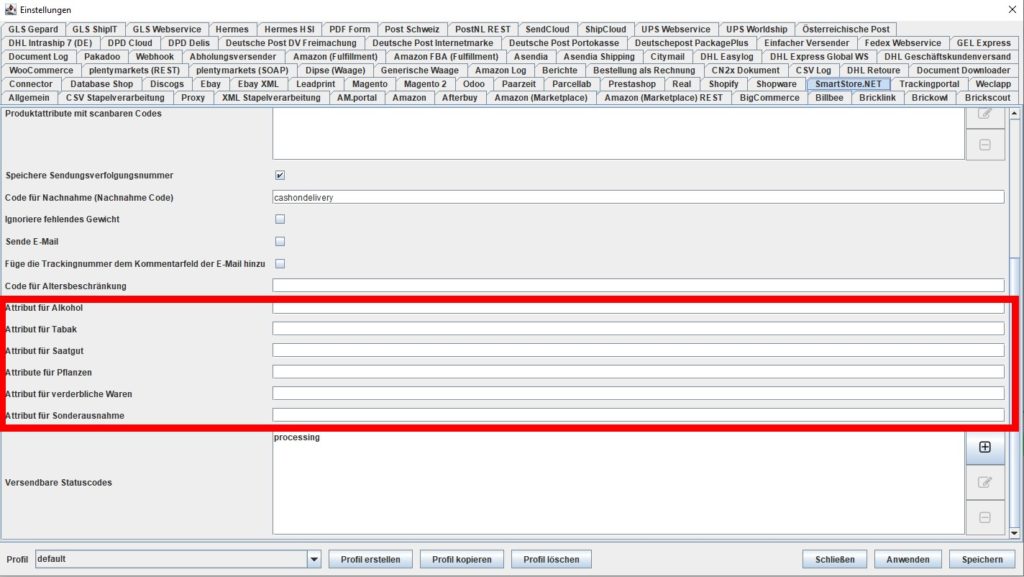Switch to the WooCommerce tab
The height and width of the screenshot is (577, 1024).
point(41,70)
